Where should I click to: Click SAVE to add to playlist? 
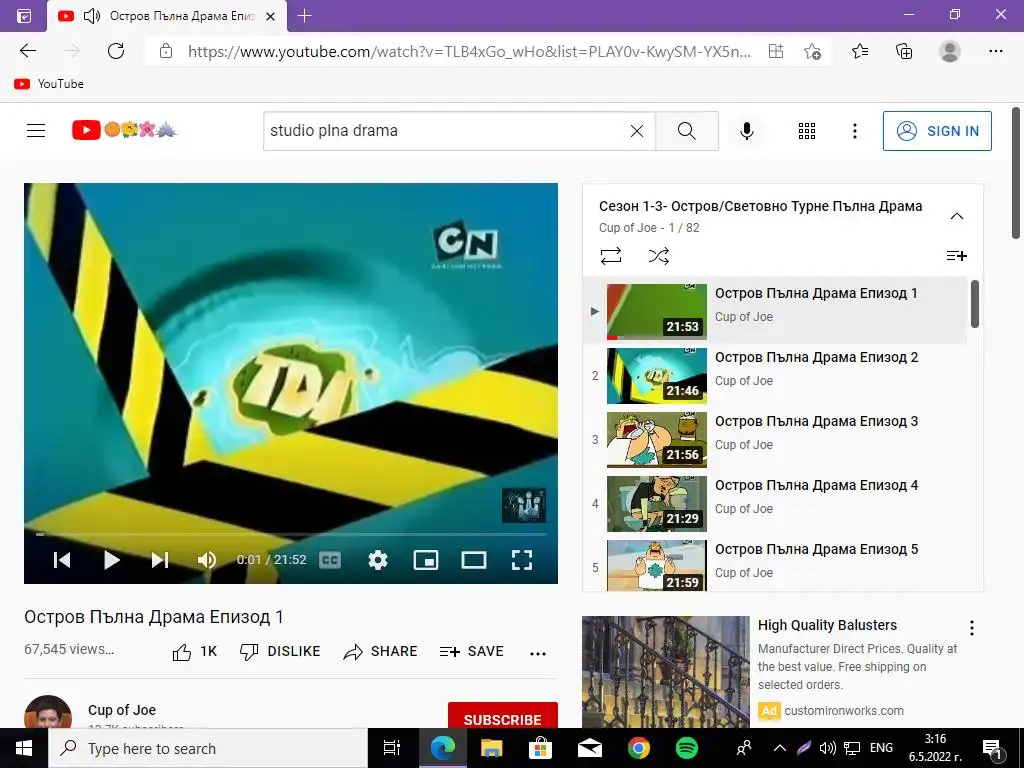click(x=472, y=651)
